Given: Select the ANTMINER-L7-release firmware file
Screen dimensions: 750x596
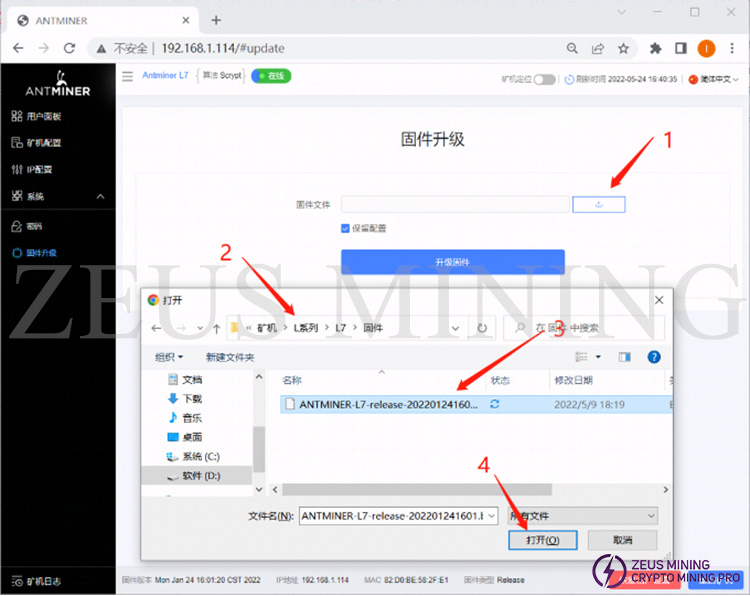Looking at the screenshot, I should click(x=388, y=404).
